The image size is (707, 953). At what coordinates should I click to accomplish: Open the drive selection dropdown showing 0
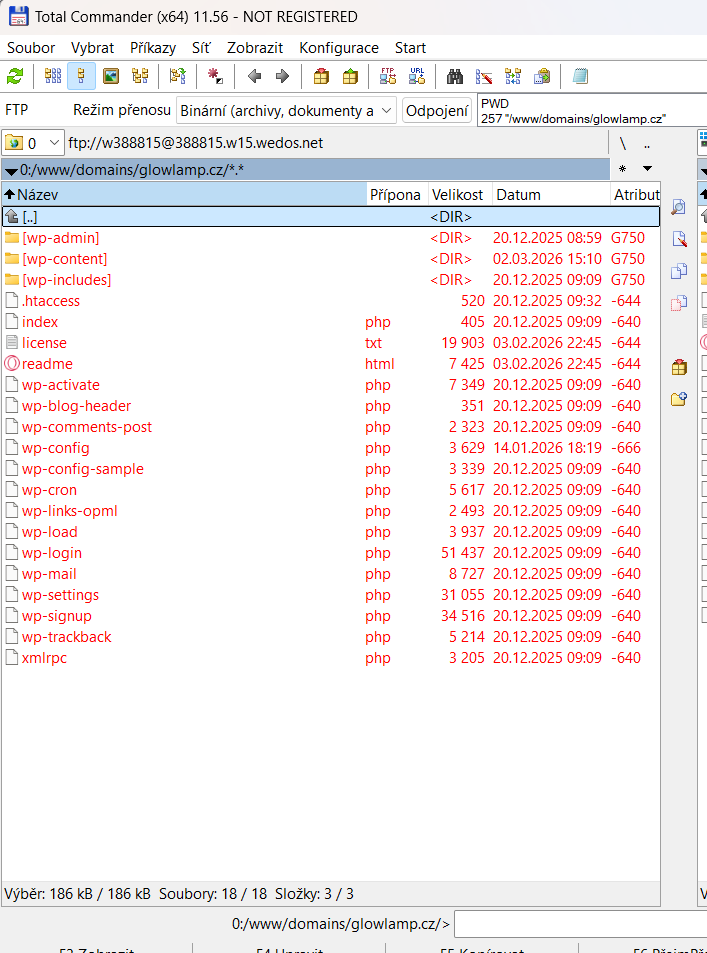point(33,143)
